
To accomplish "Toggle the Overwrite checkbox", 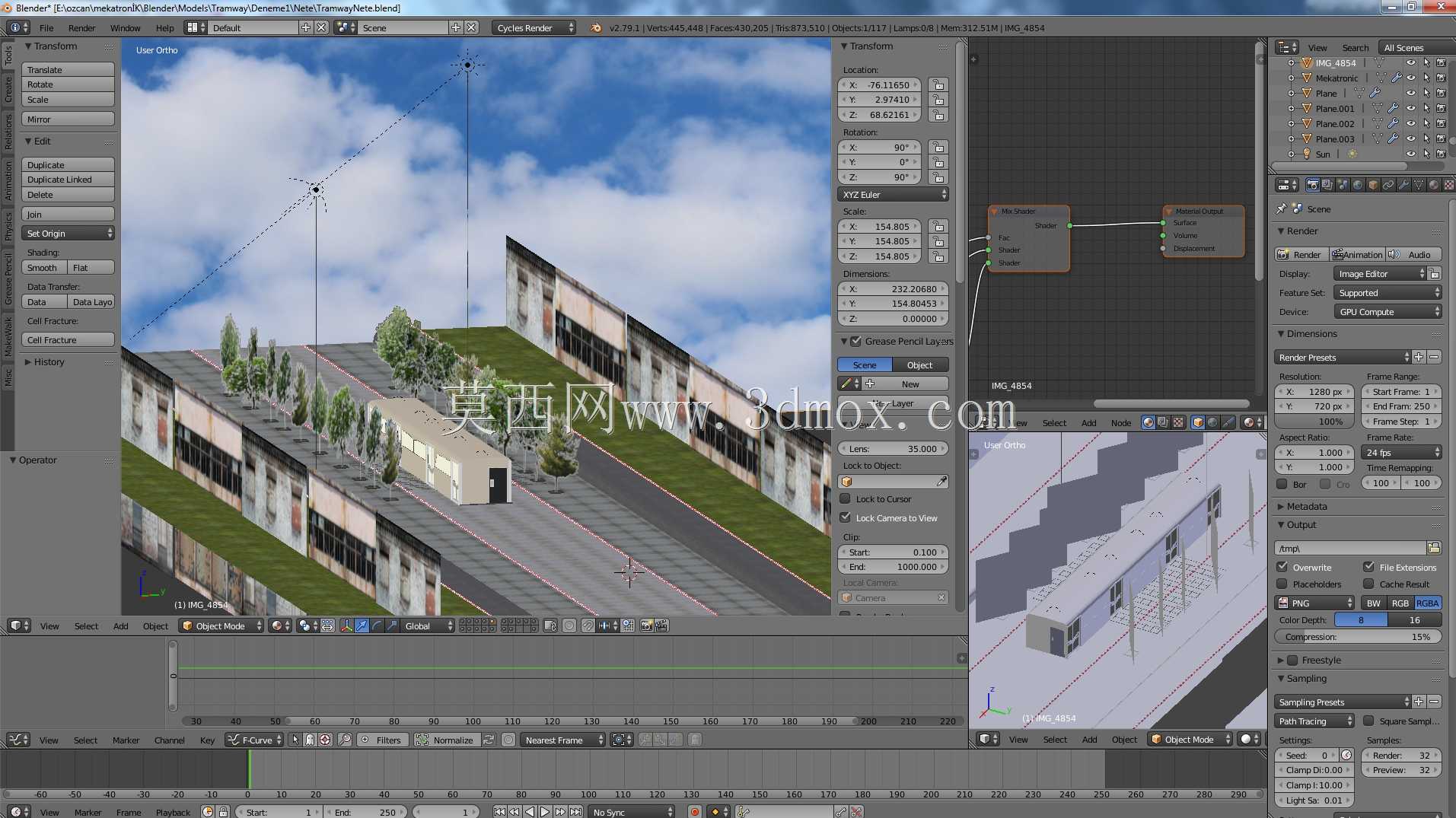I will [x=1282, y=567].
